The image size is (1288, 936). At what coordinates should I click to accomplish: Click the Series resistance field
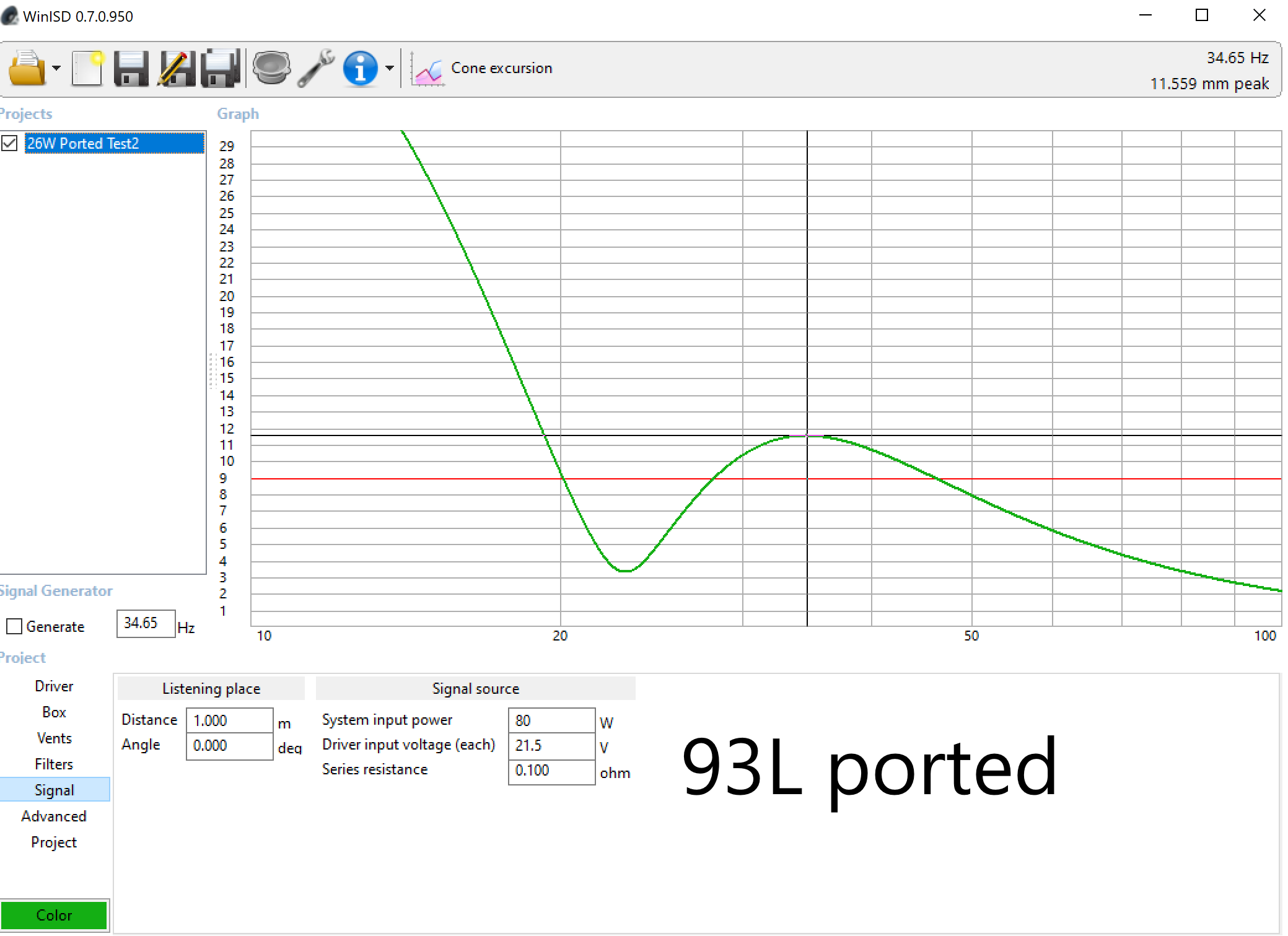coord(551,771)
